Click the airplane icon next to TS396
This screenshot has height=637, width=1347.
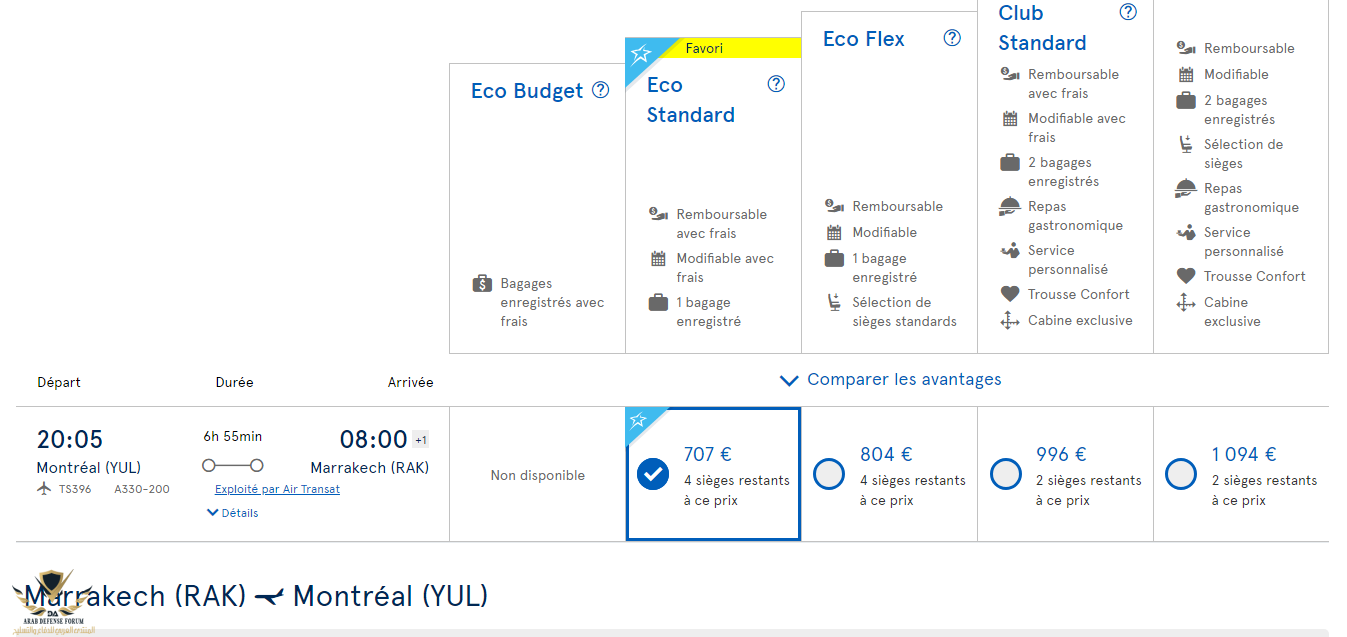[44, 489]
